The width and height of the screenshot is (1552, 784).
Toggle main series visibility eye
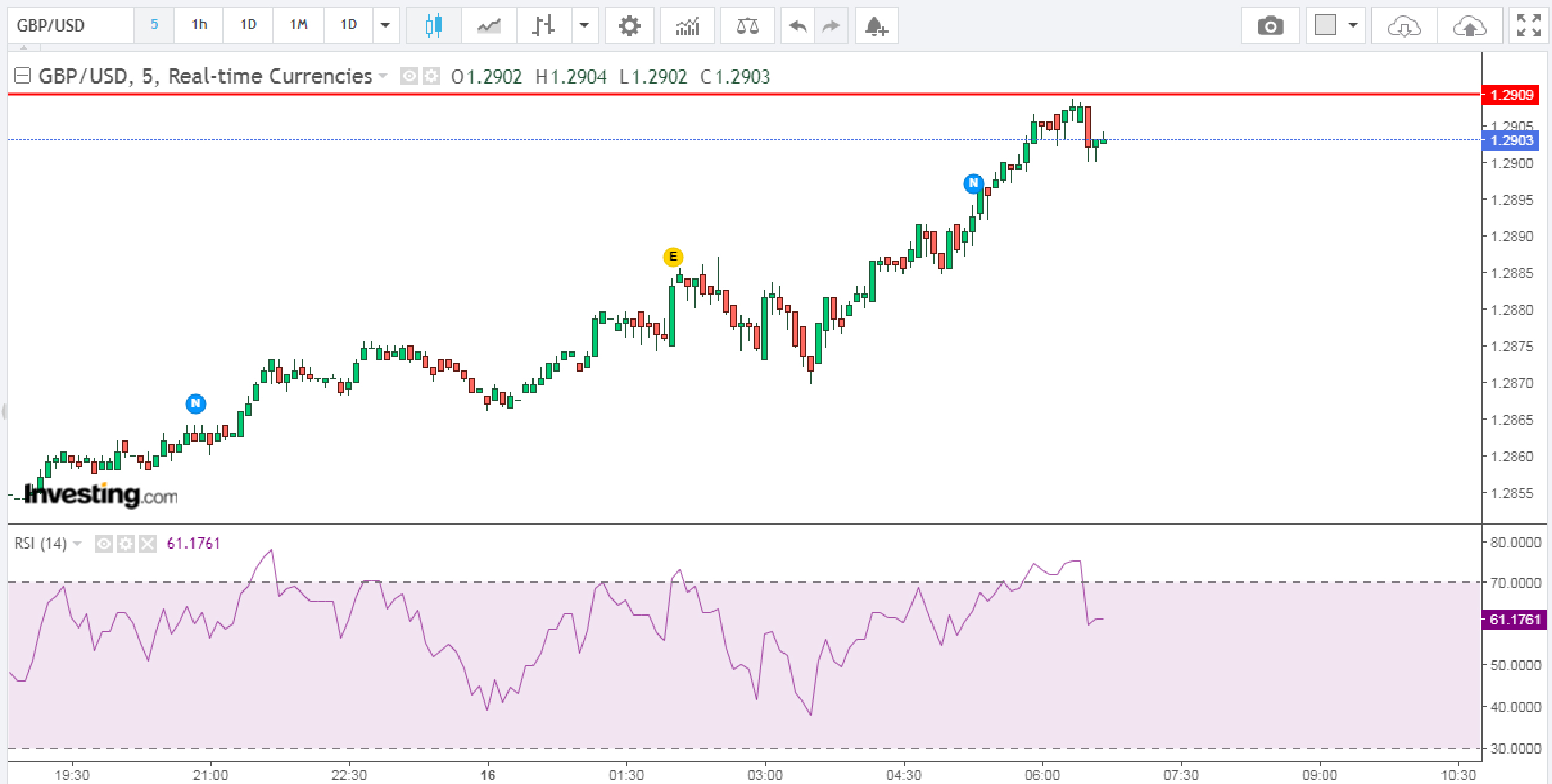tap(409, 76)
